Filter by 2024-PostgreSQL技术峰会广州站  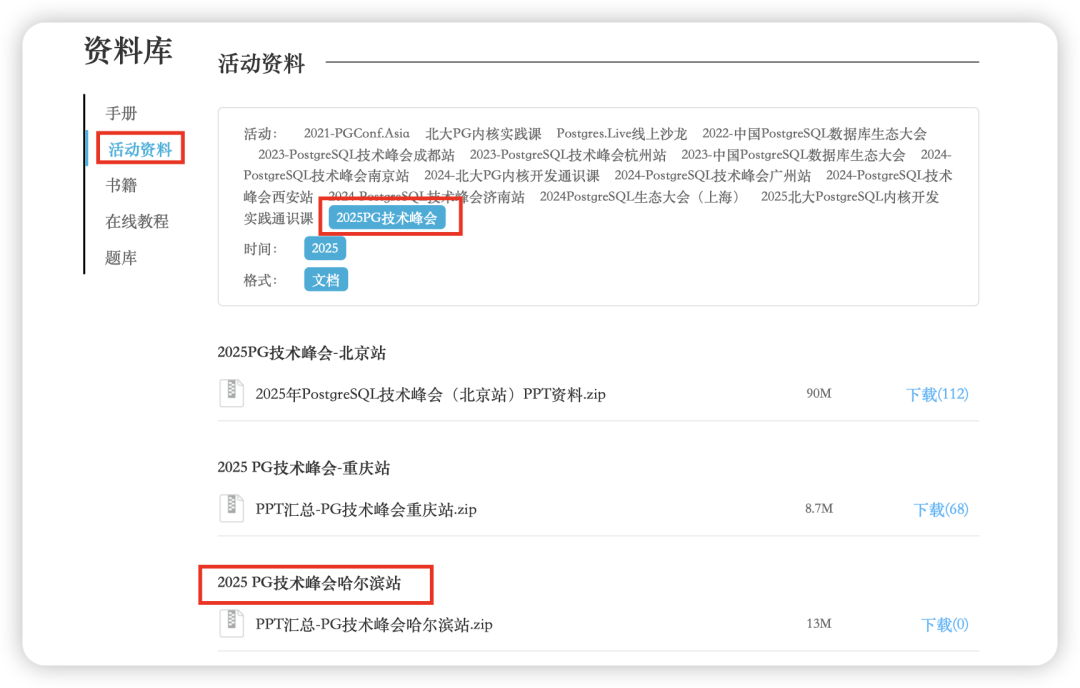(713, 176)
